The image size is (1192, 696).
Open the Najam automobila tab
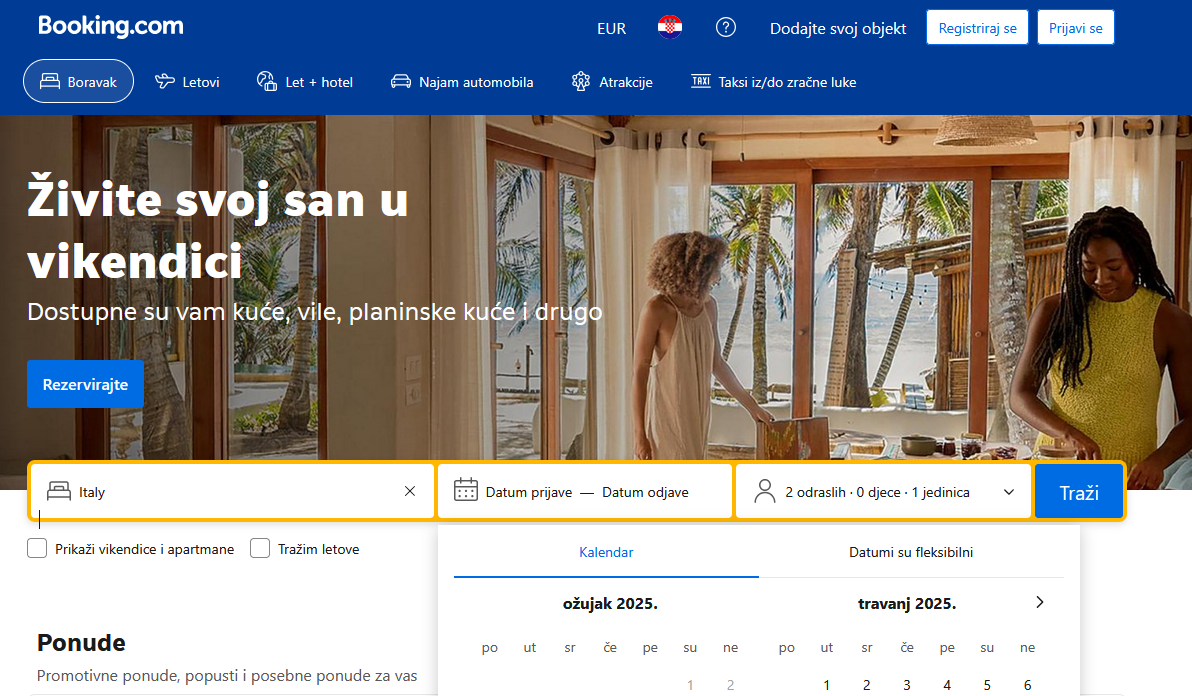pos(462,81)
